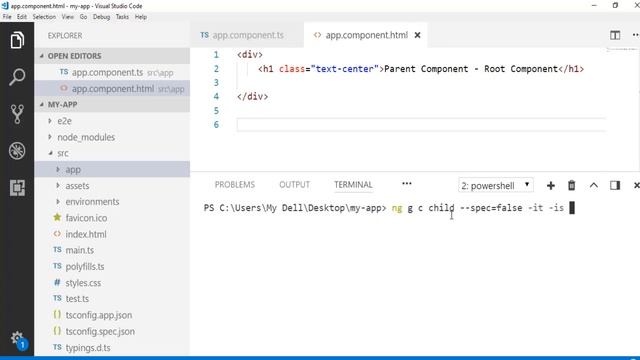Click the braces icon of tsconfig.app.json

click(57, 315)
